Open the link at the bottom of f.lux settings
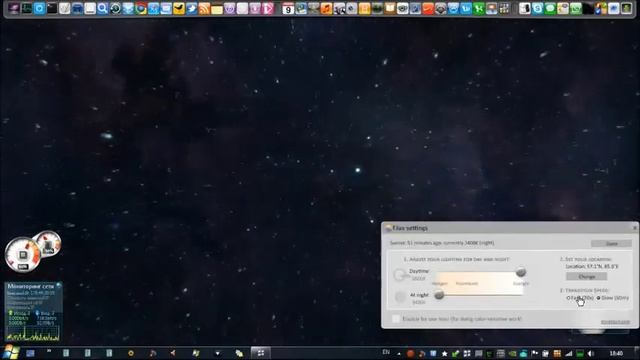This screenshot has height=360, width=640. click(615, 322)
